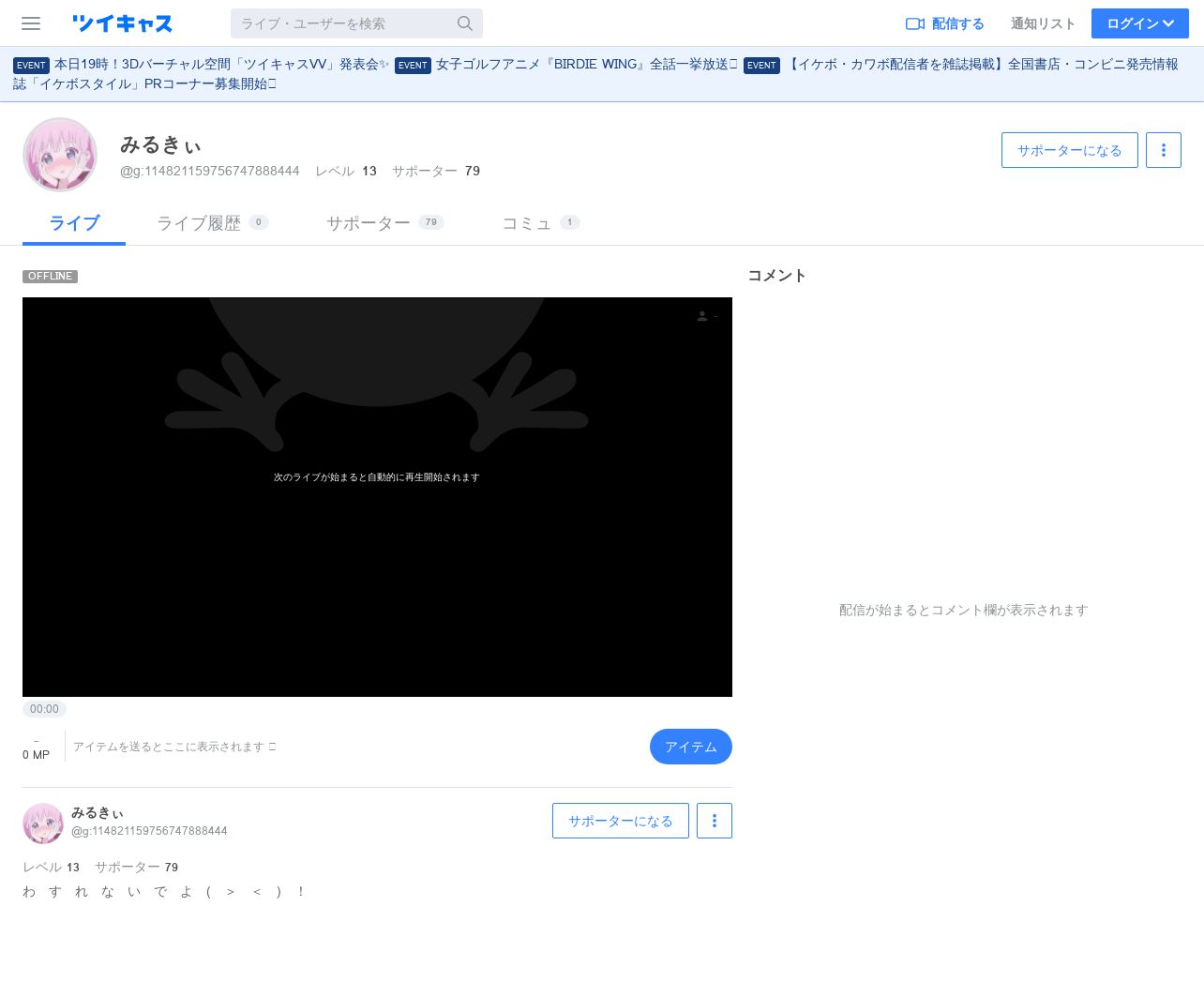Go to the ツイキャス logo home

pos(122,23)
